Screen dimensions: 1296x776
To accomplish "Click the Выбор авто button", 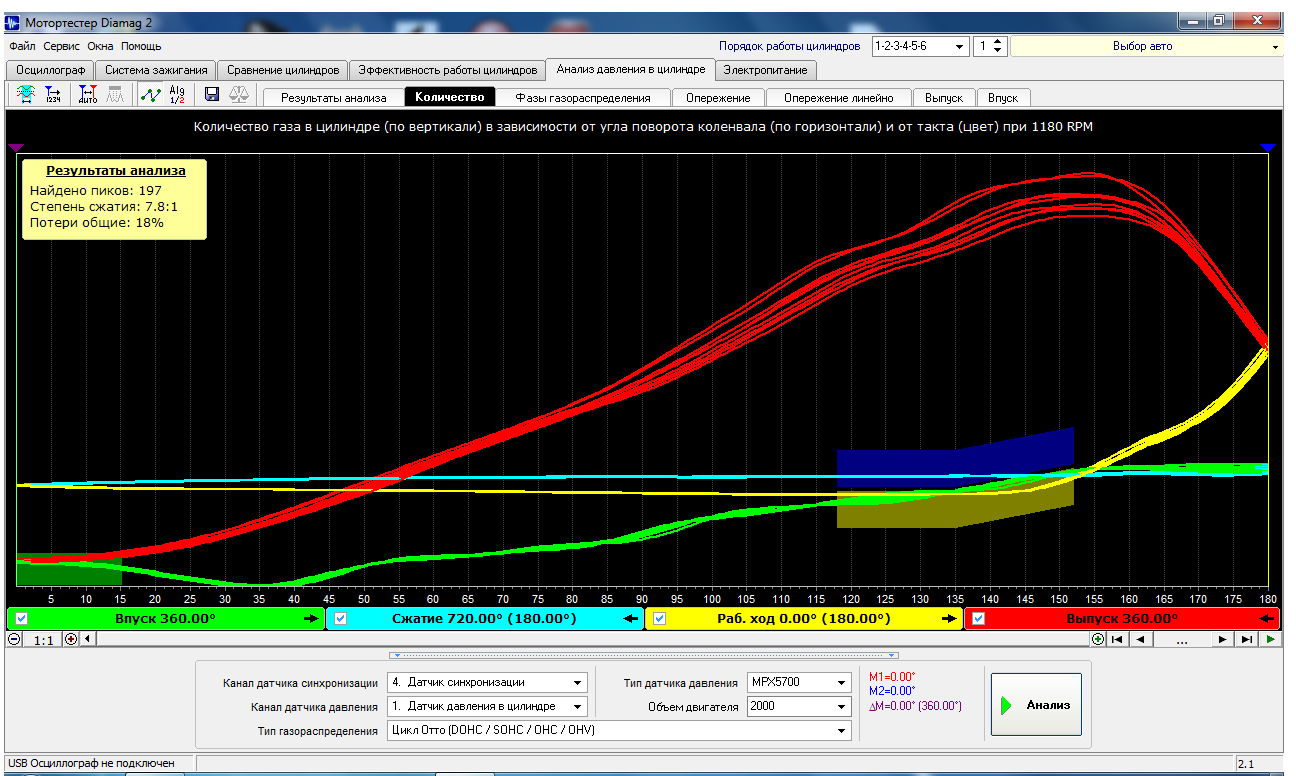I will tap(1142, 46).
